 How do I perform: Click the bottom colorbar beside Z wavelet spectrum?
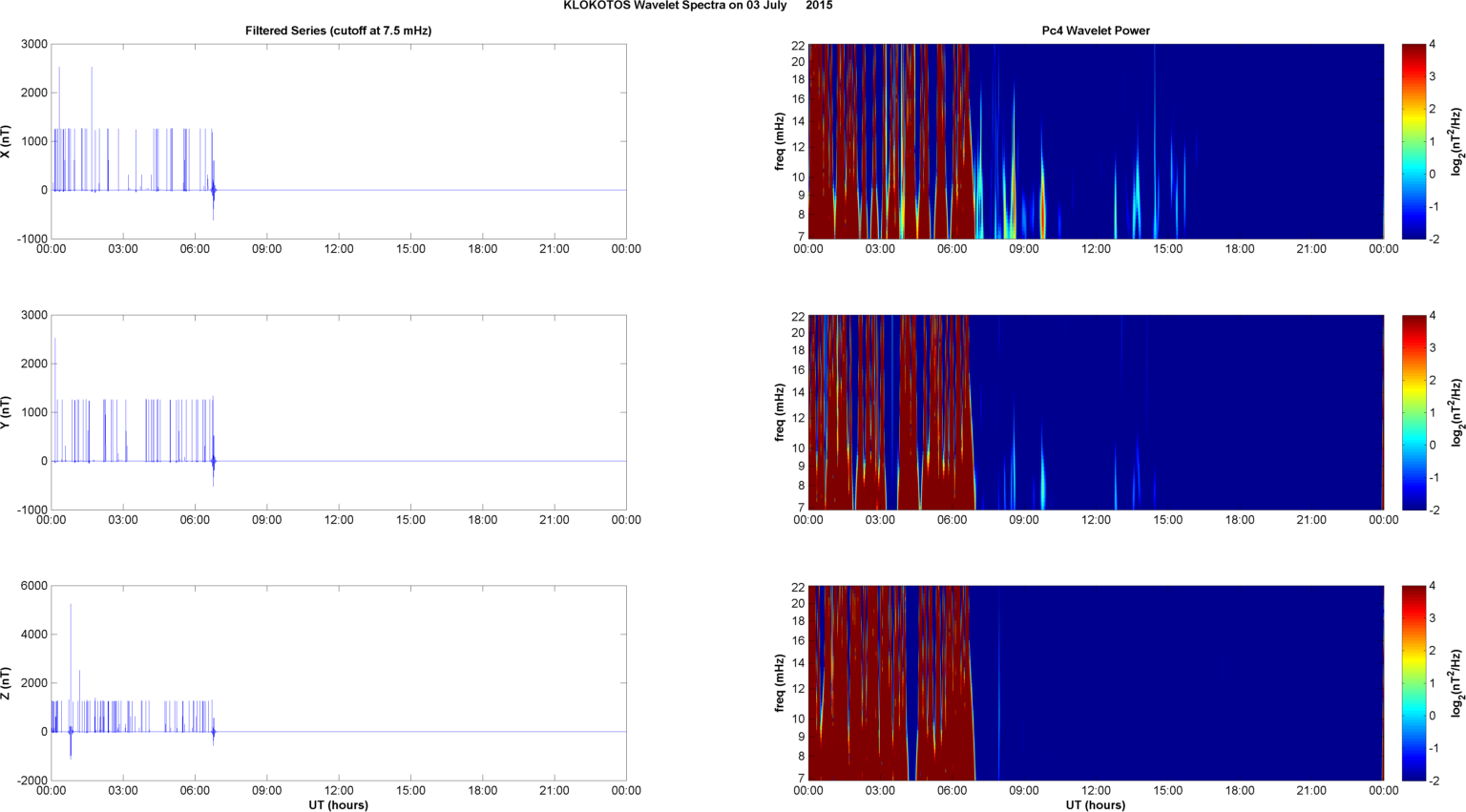pyautogui.click(x=1414, y=683)
